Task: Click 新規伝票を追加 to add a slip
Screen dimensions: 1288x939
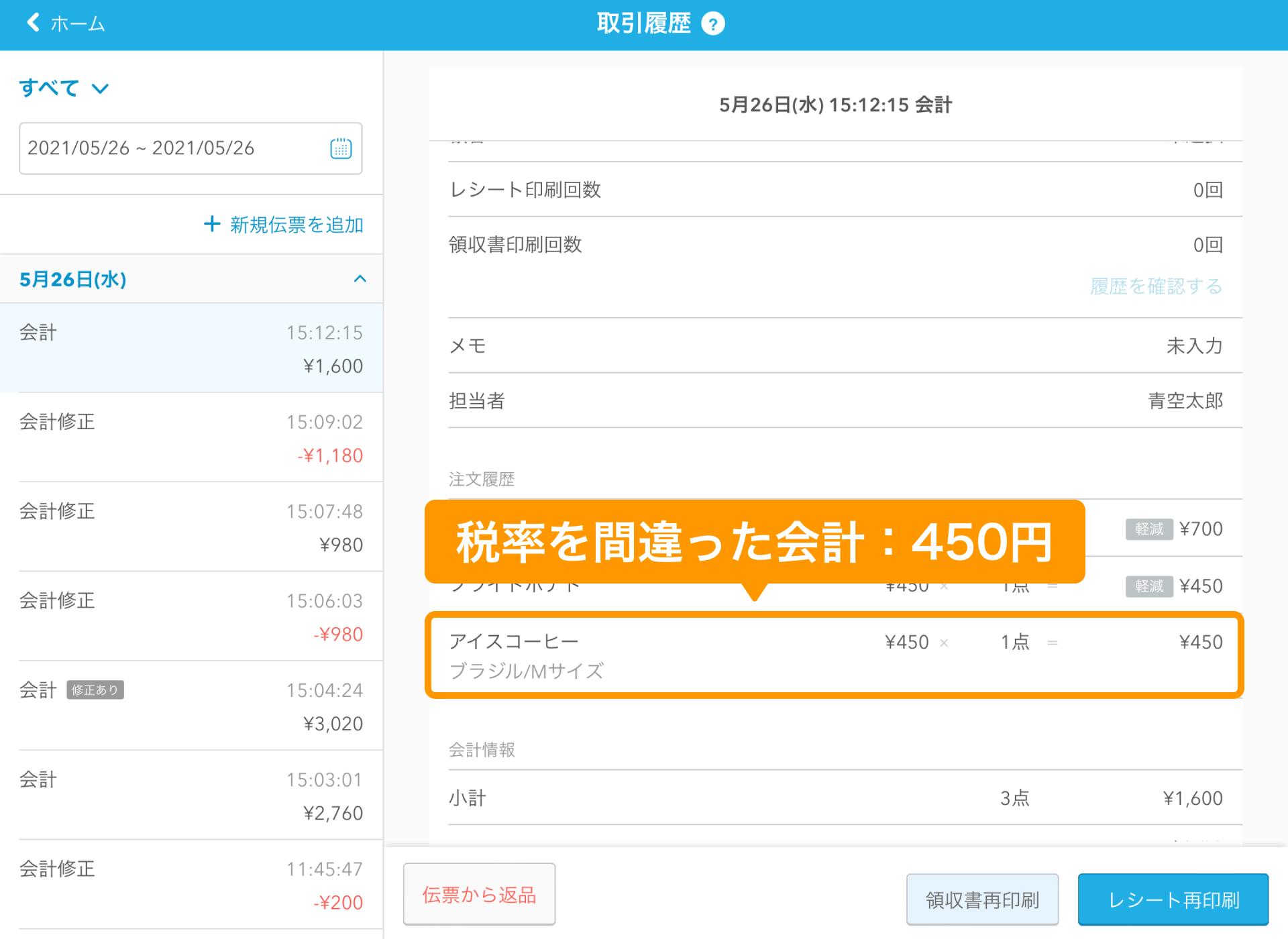Action: click(x=283, y=225)
